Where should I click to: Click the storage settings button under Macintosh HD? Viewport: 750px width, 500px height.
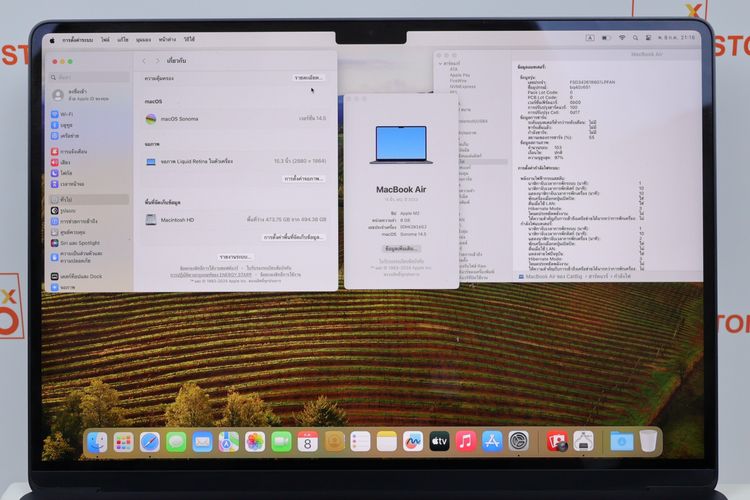click(294, 237)
